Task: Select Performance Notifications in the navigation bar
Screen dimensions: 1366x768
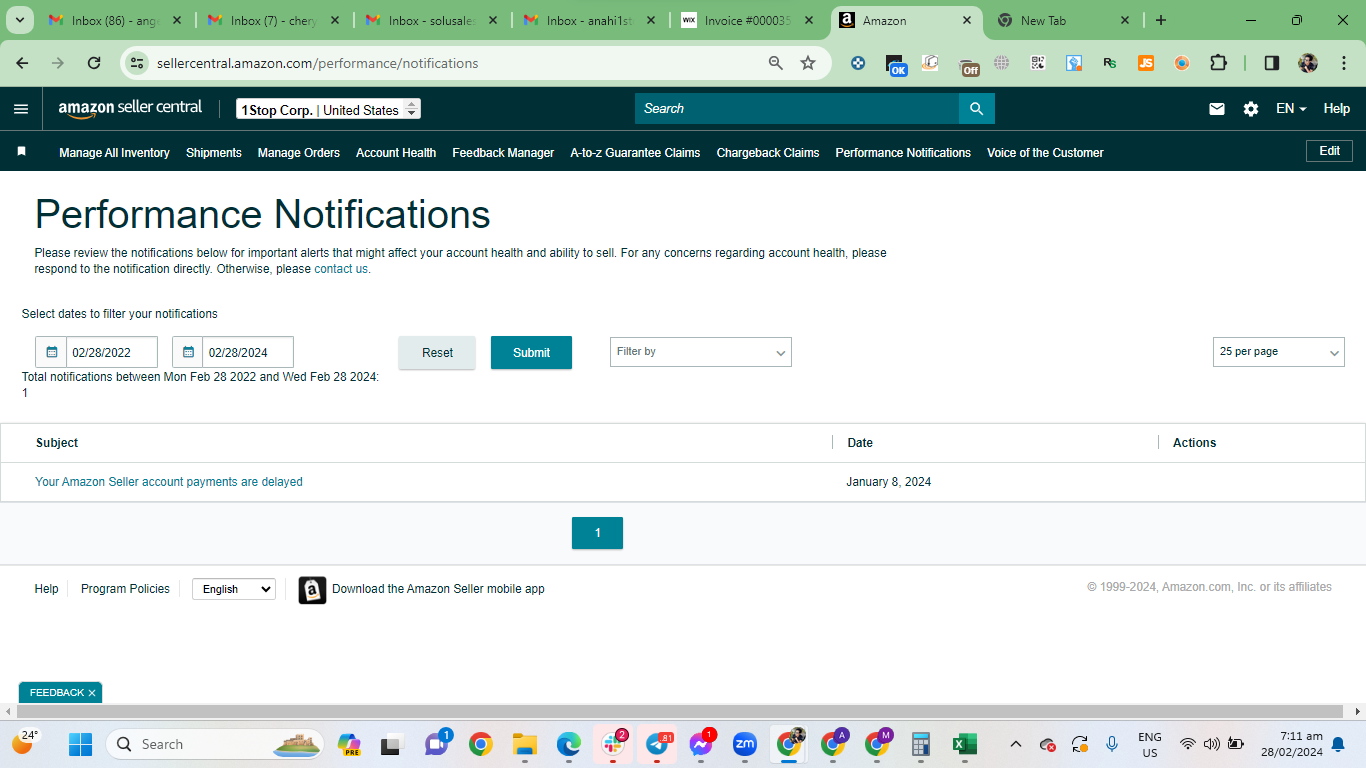Action: click(x=903, y=153)
